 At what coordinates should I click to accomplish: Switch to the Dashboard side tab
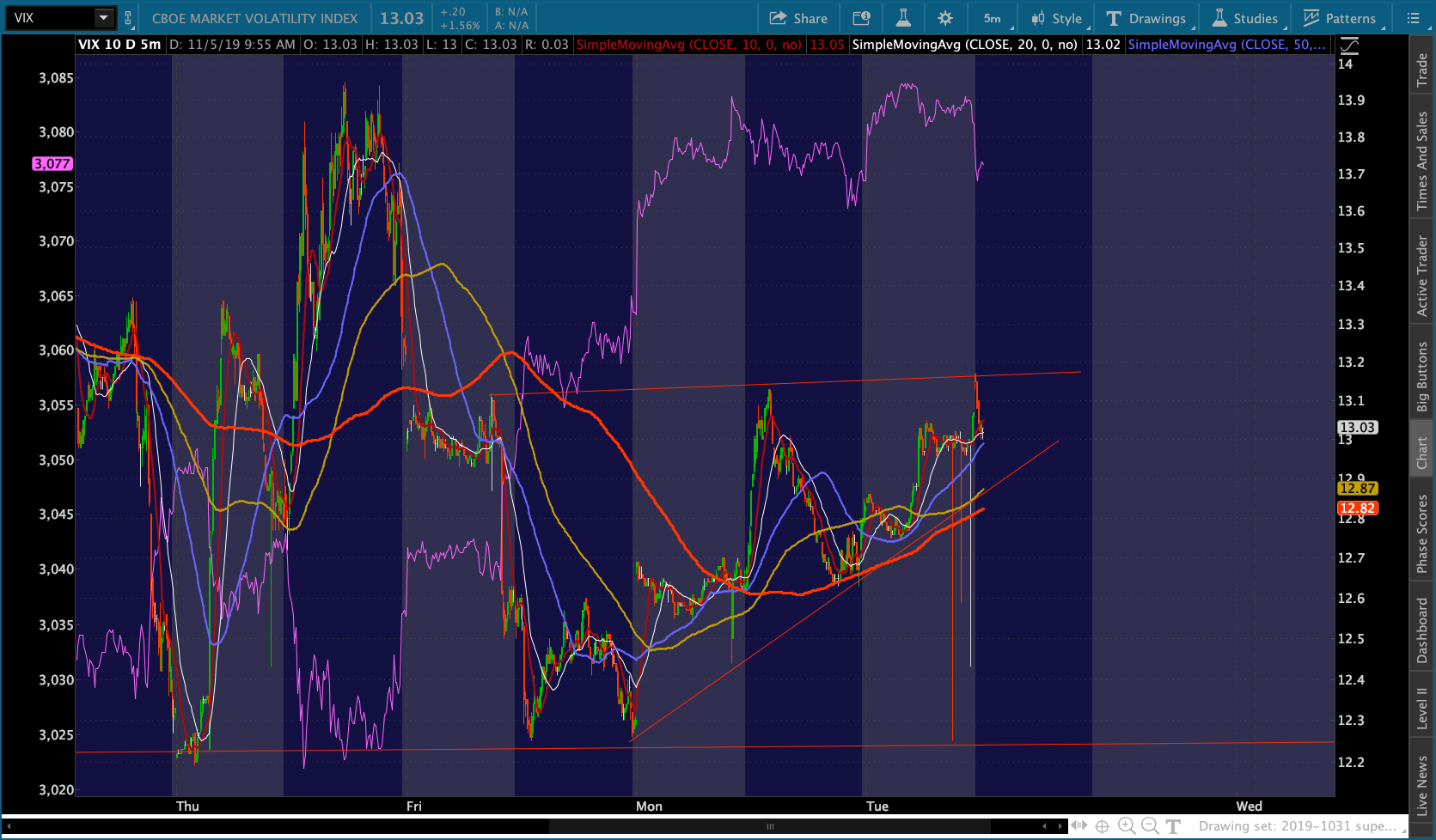(1422, 630)
